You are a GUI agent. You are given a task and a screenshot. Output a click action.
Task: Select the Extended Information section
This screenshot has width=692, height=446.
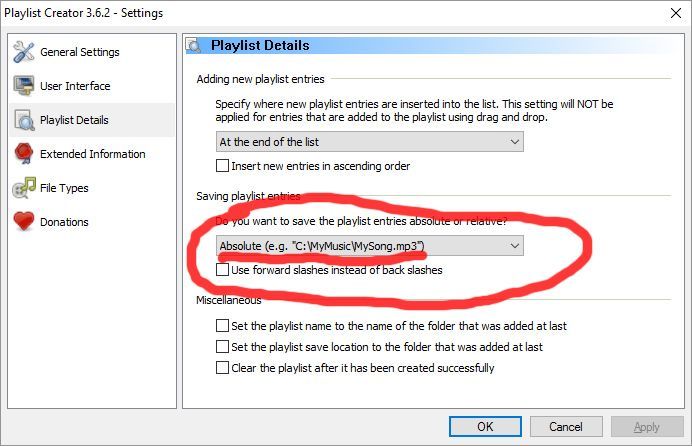pyautogui.click(x=92, y=154)
